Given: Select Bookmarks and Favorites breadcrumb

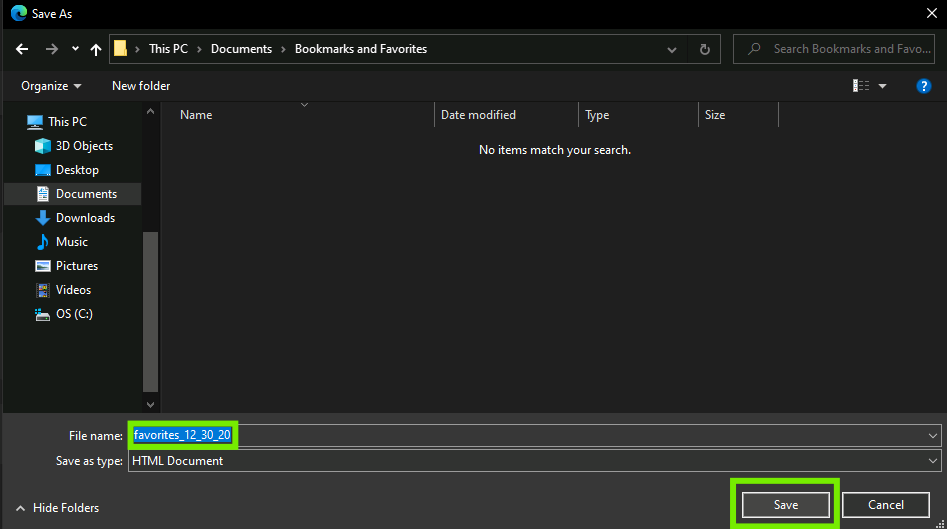Looking at the screenshot, I should [361, 49].
